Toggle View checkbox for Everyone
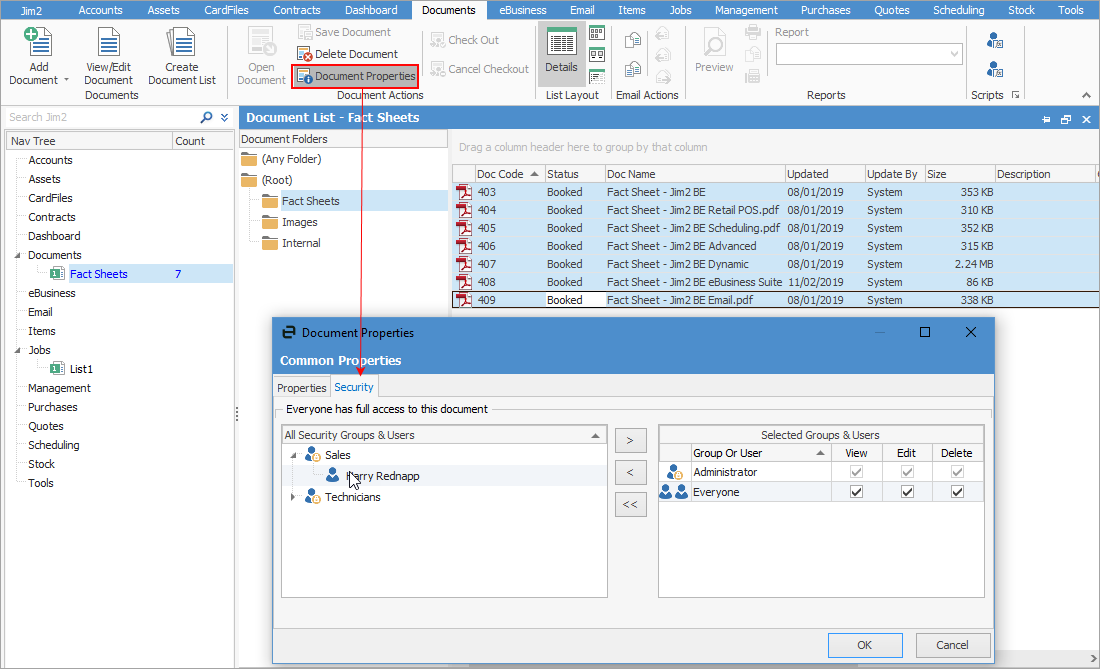This screenshot has height=669, width=1100. [x=856, y=492]
